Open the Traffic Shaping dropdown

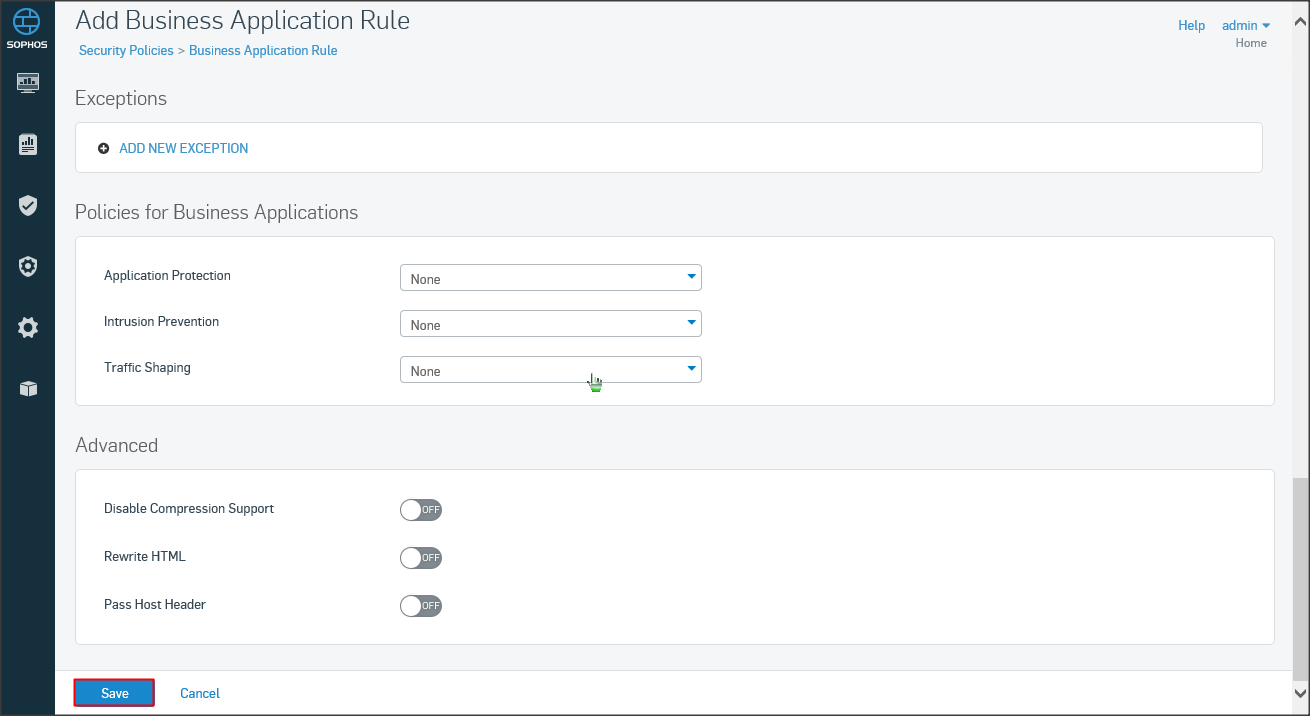coord(550,370)
